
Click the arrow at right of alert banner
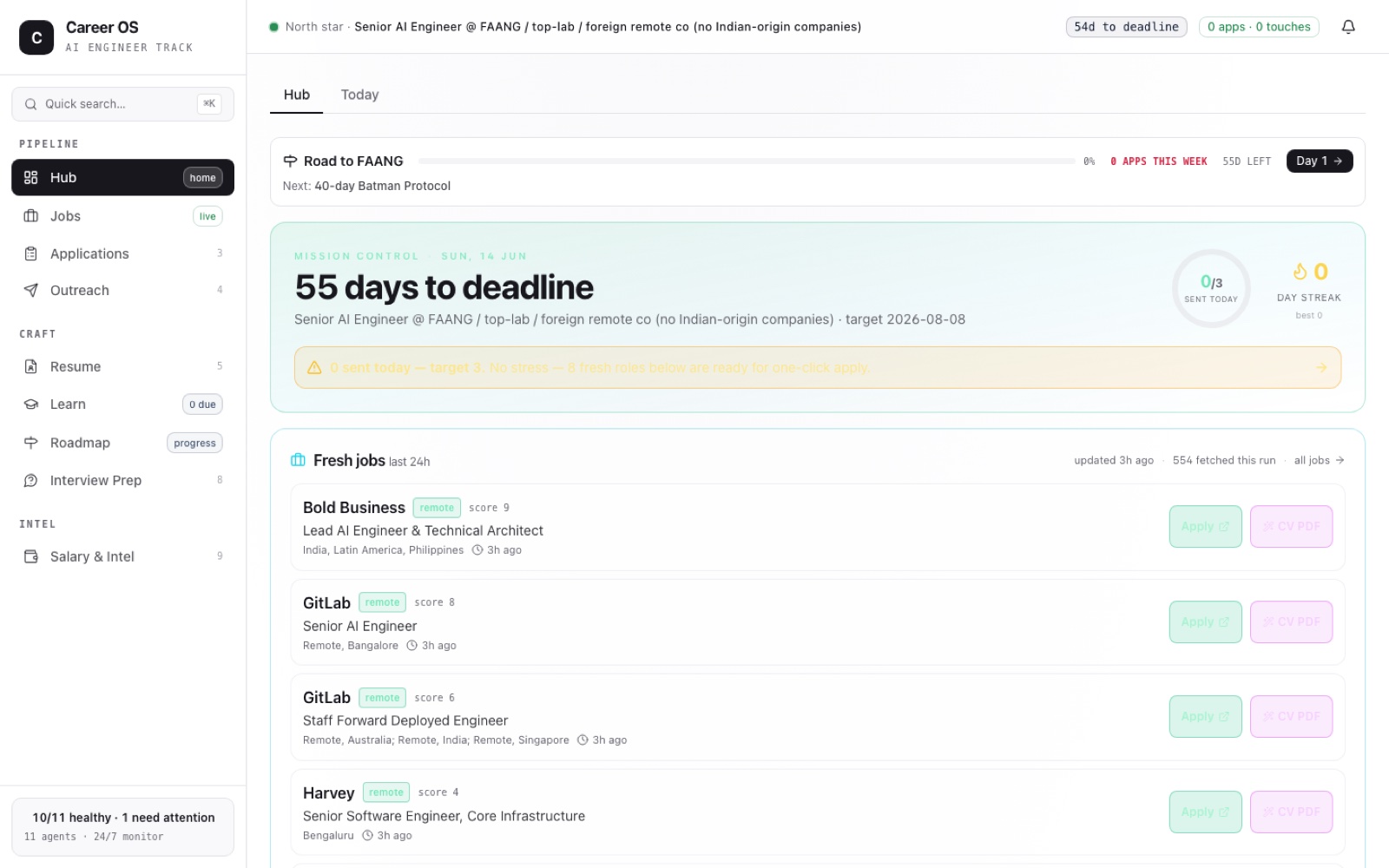[1321, 368]
